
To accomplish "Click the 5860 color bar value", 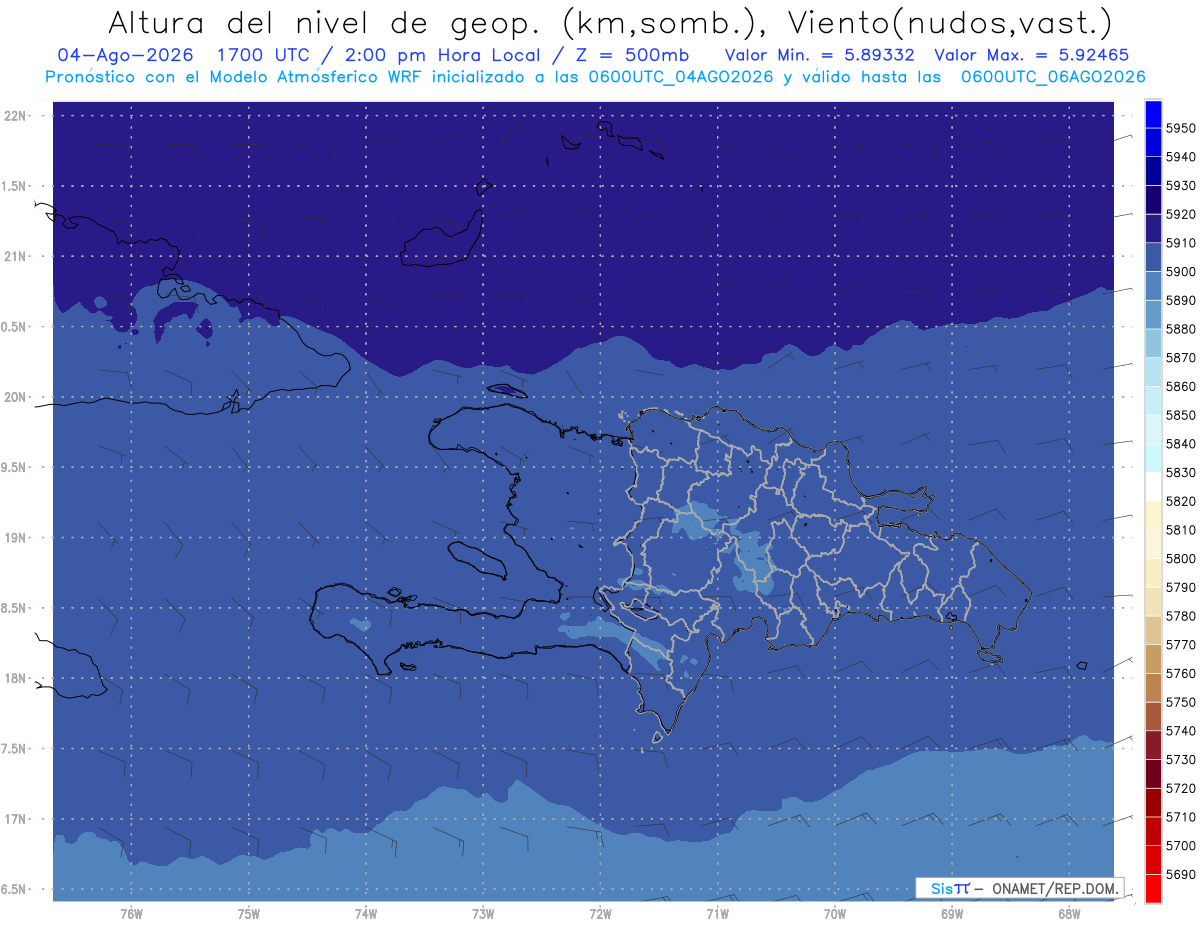I will point(1180,386).
